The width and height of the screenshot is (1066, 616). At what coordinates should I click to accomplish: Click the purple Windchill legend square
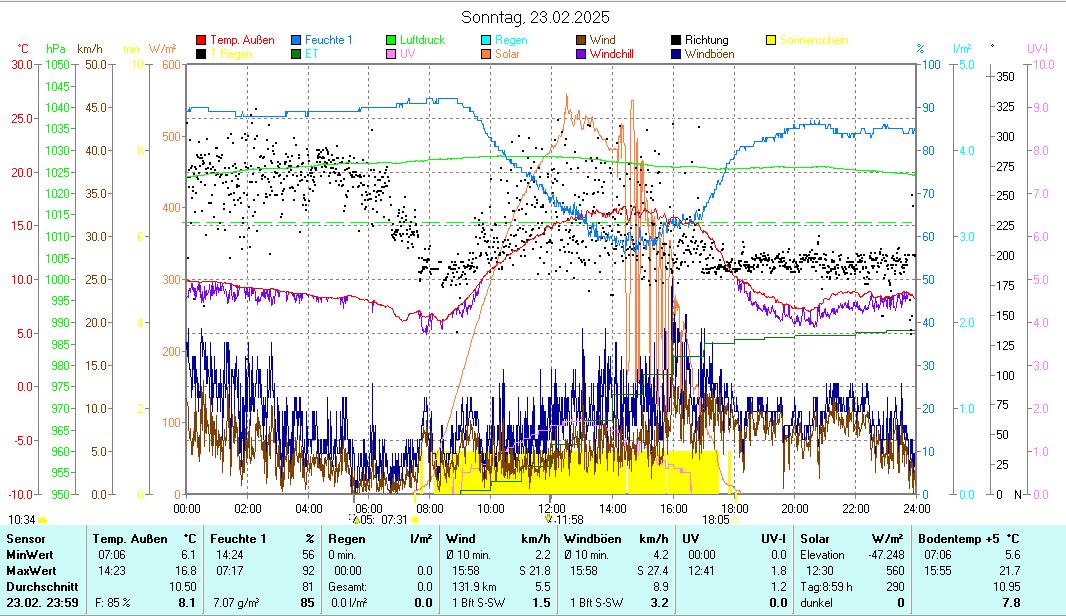pyautogui.click(x=581, y=54)
